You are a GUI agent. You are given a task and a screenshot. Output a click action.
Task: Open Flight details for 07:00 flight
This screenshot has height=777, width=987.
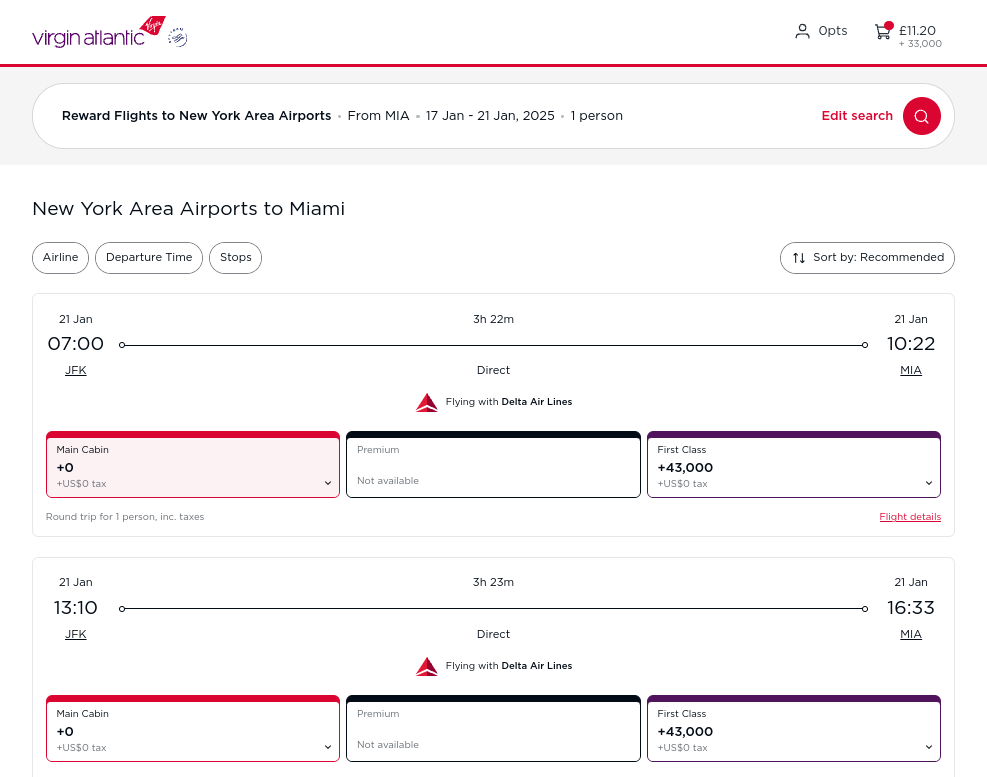(x=910, y=517)
